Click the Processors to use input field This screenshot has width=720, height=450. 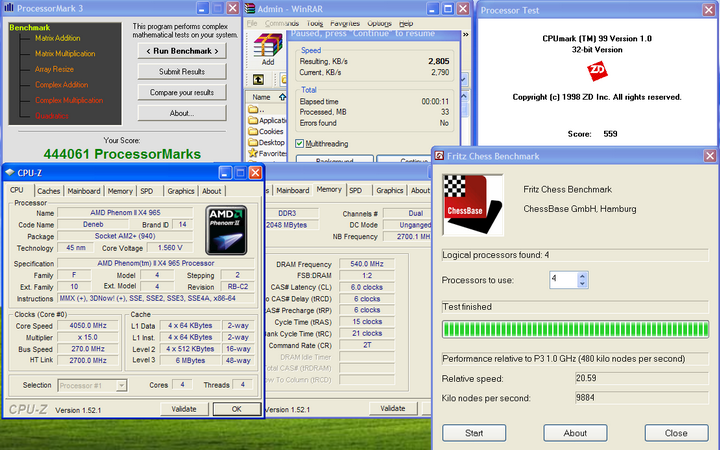coord(563,280)
